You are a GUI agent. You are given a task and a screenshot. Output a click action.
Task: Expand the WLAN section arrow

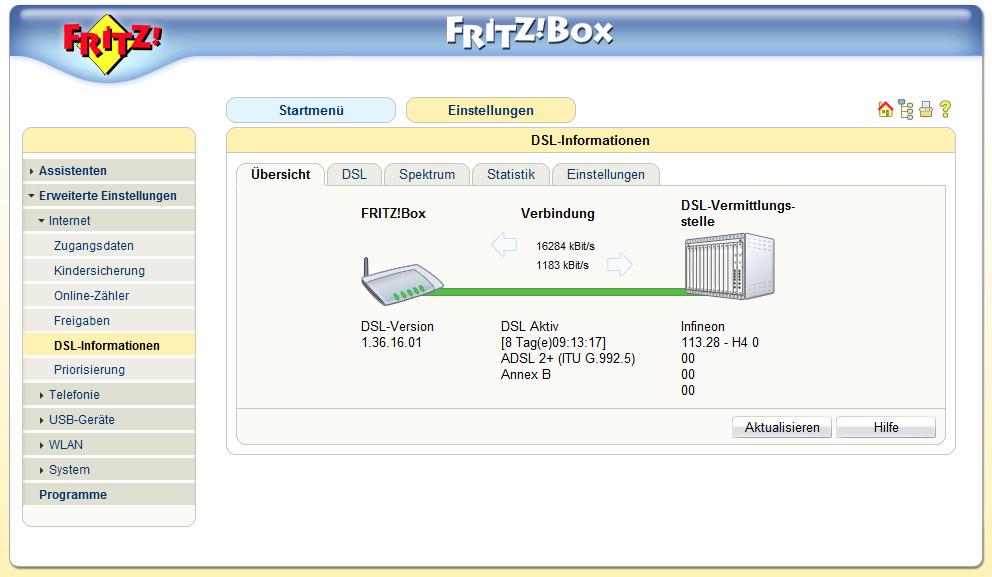pyautogui.click(x=41, y=445)
